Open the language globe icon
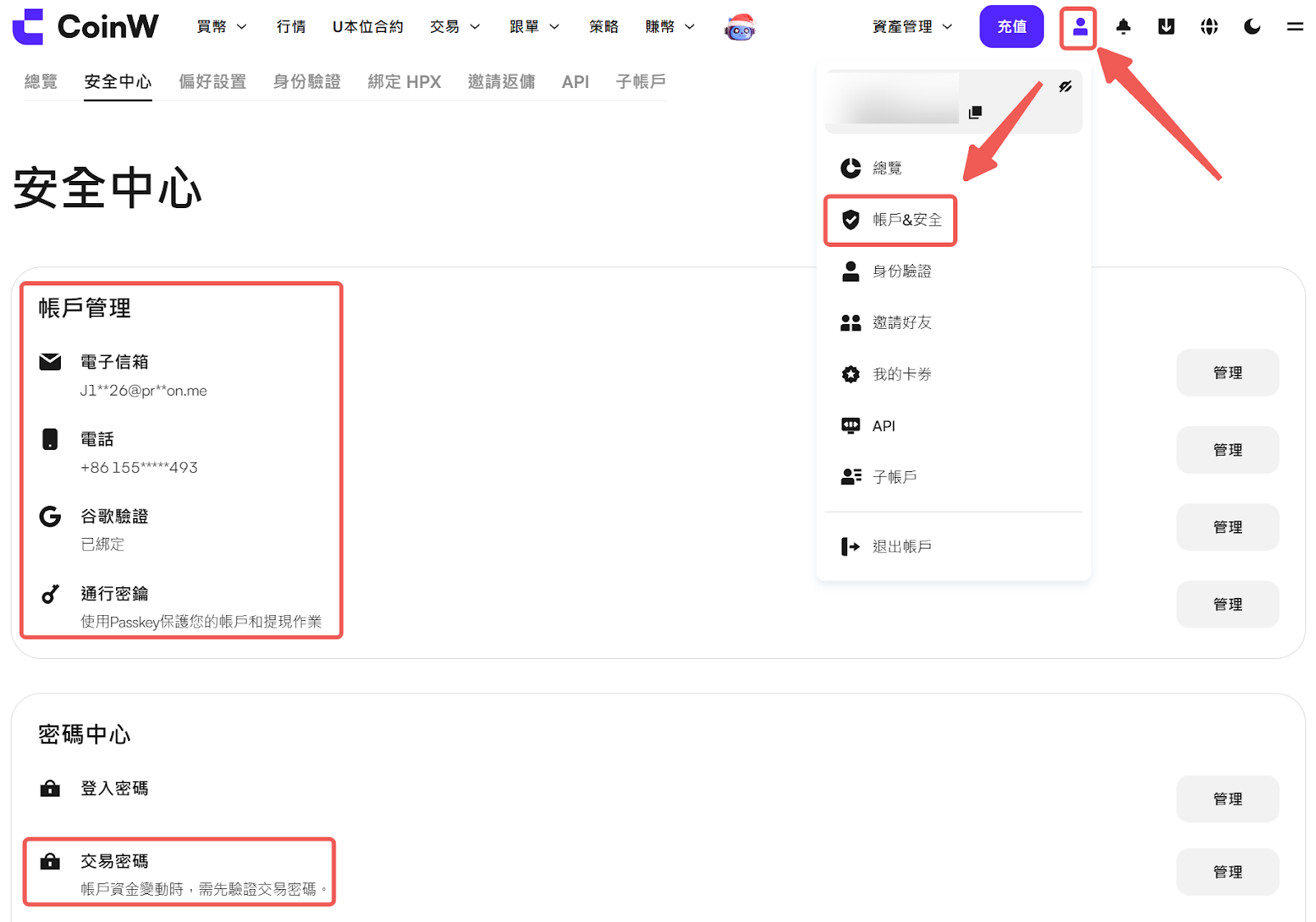The image size is (1316, 922). pos(1208,27)
